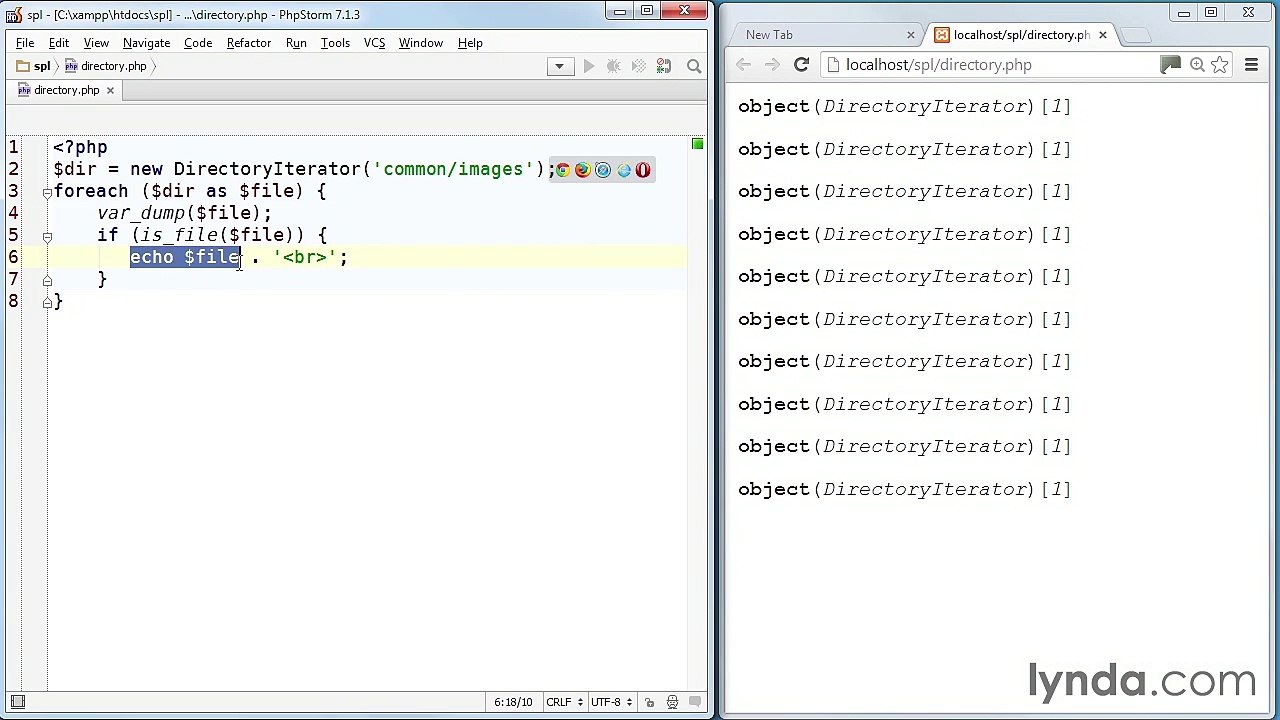Open the Run menu
Image resolution: width=1280 pixels, height=720 pixels.
coord(296,43)
